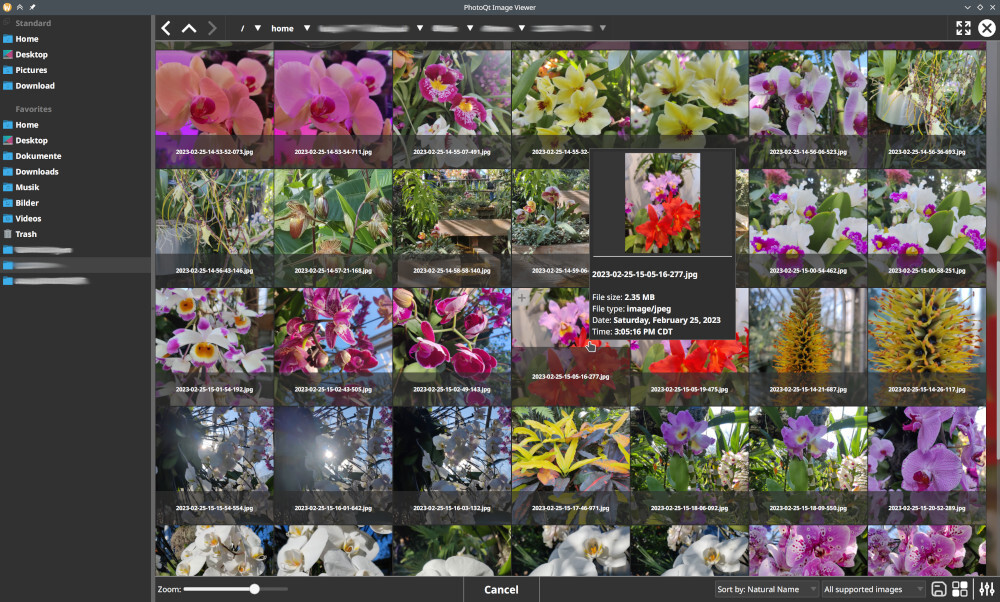1000x602 pixels.
Task: Select thumbnail 2023-02-25-15-14-26-117.jpg
Action: pos(927,346)
